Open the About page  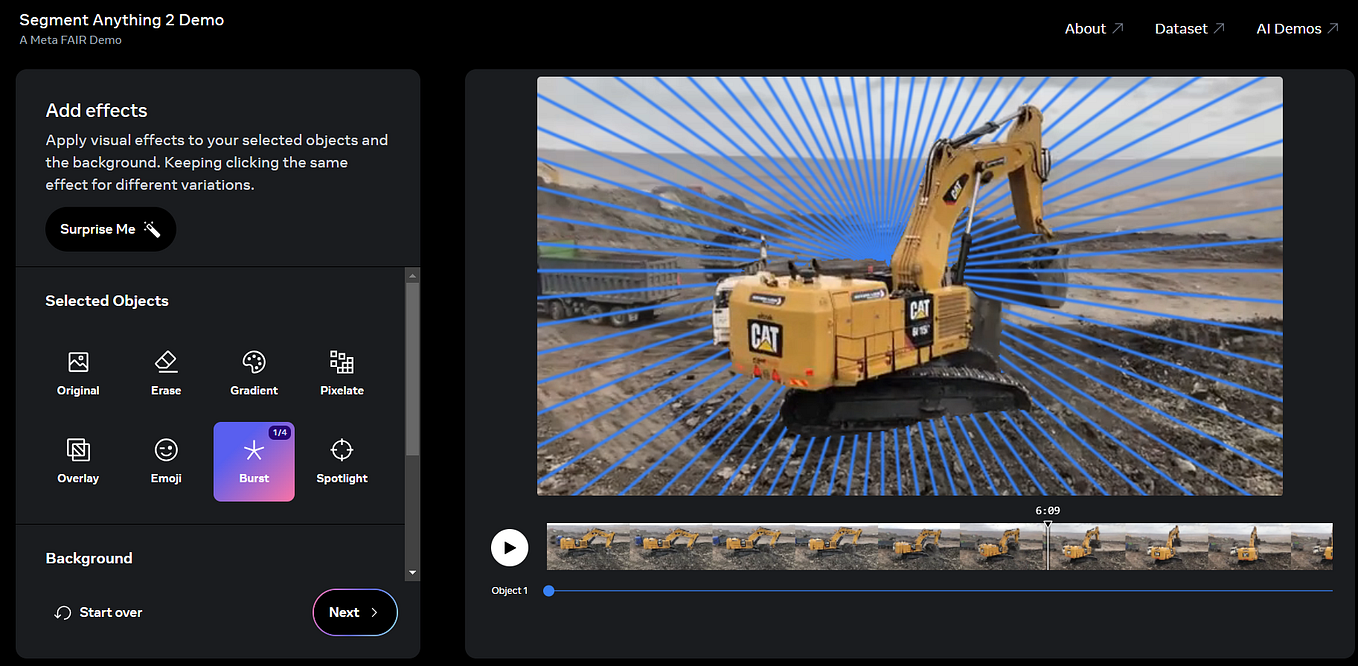(x=1093, y=28)
